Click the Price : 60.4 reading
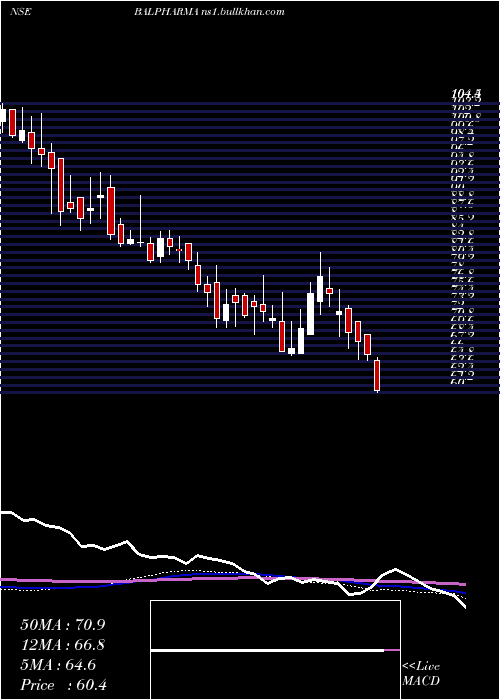The width and height of the screenshot is (500, 700). click(63, 685)
